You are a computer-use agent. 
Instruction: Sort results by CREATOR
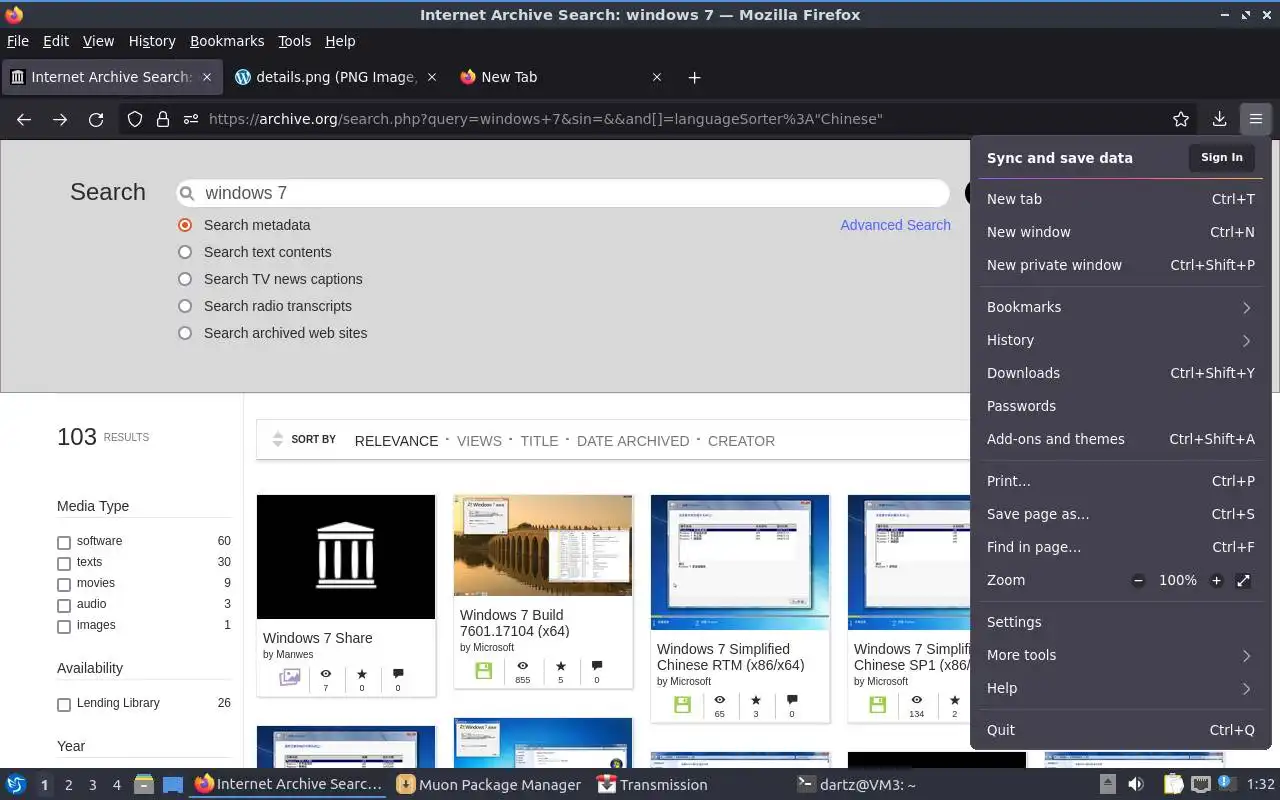741,441
